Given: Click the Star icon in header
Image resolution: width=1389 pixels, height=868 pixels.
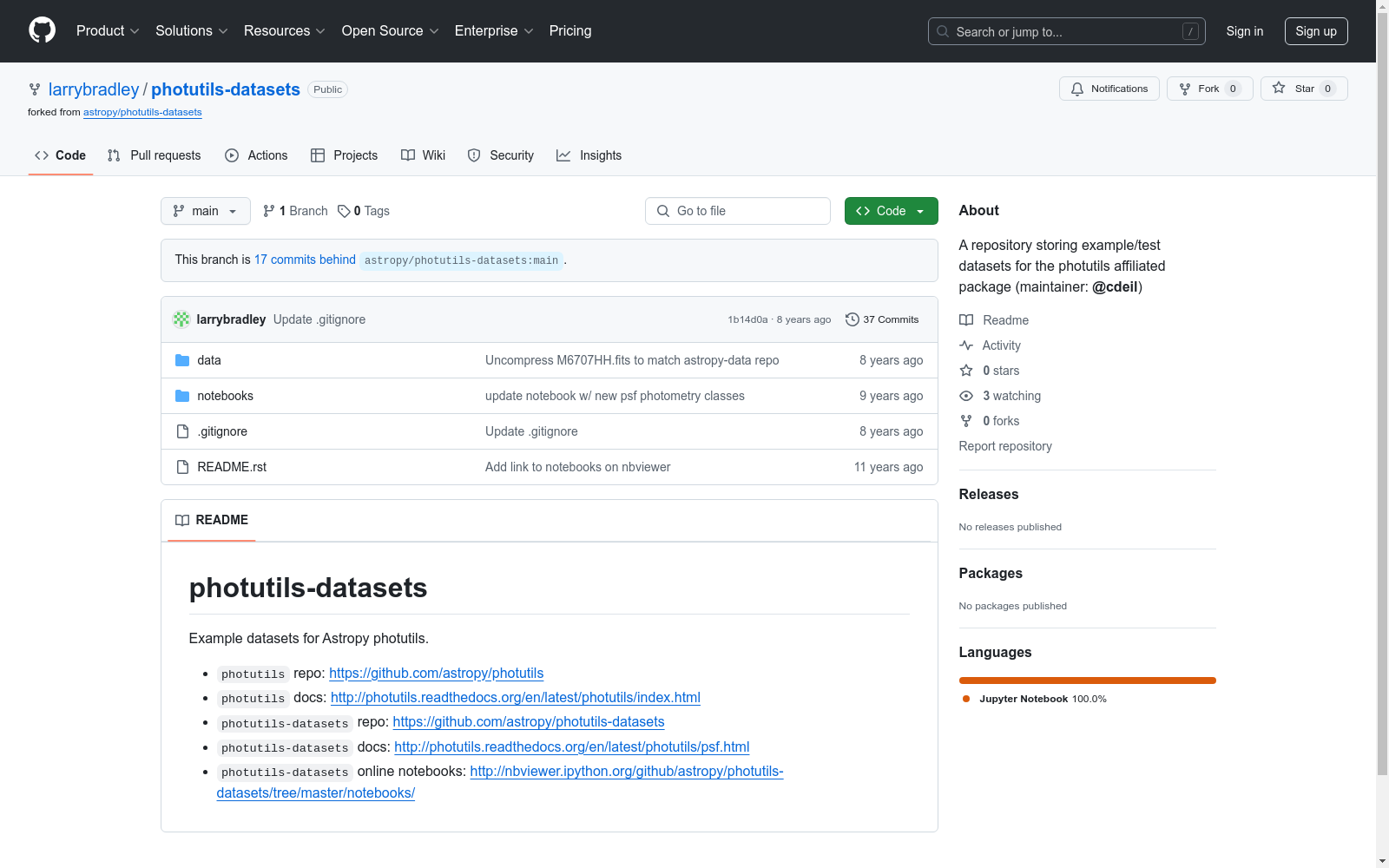Looking at the screenshot, I should [1279, 88].
